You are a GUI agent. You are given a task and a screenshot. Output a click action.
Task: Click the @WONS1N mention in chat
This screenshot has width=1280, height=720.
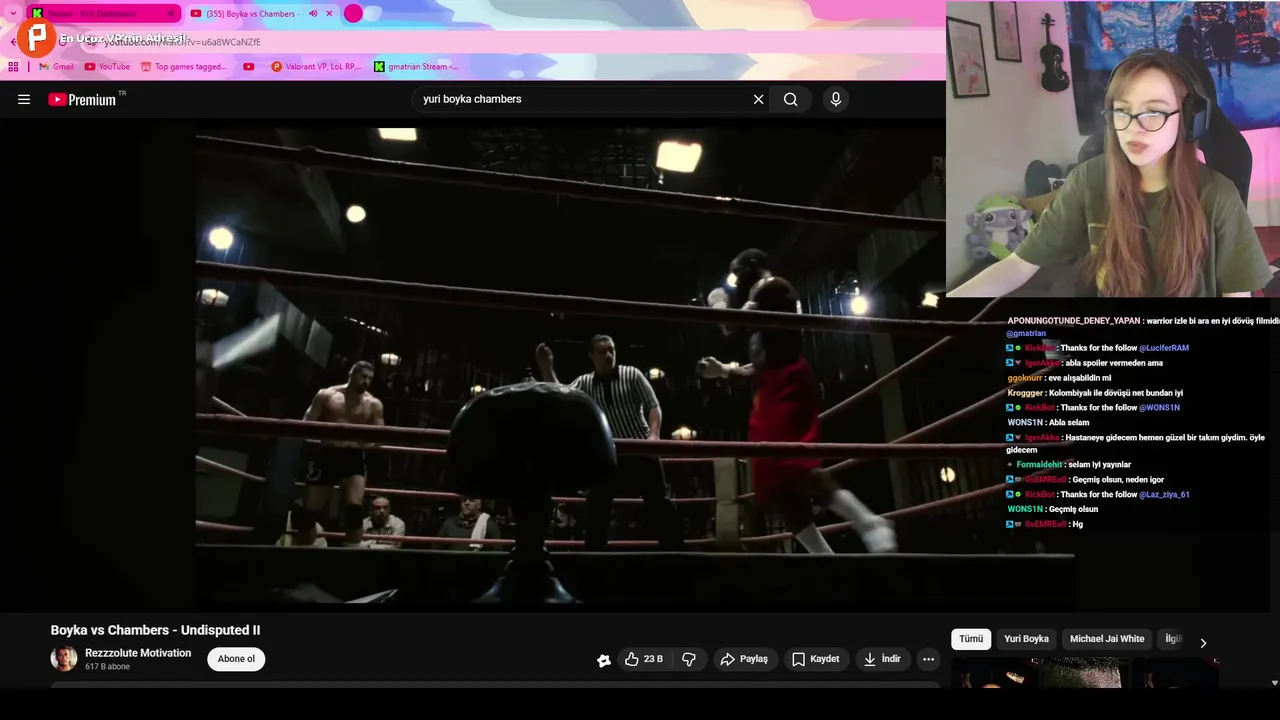point(1159,408)
